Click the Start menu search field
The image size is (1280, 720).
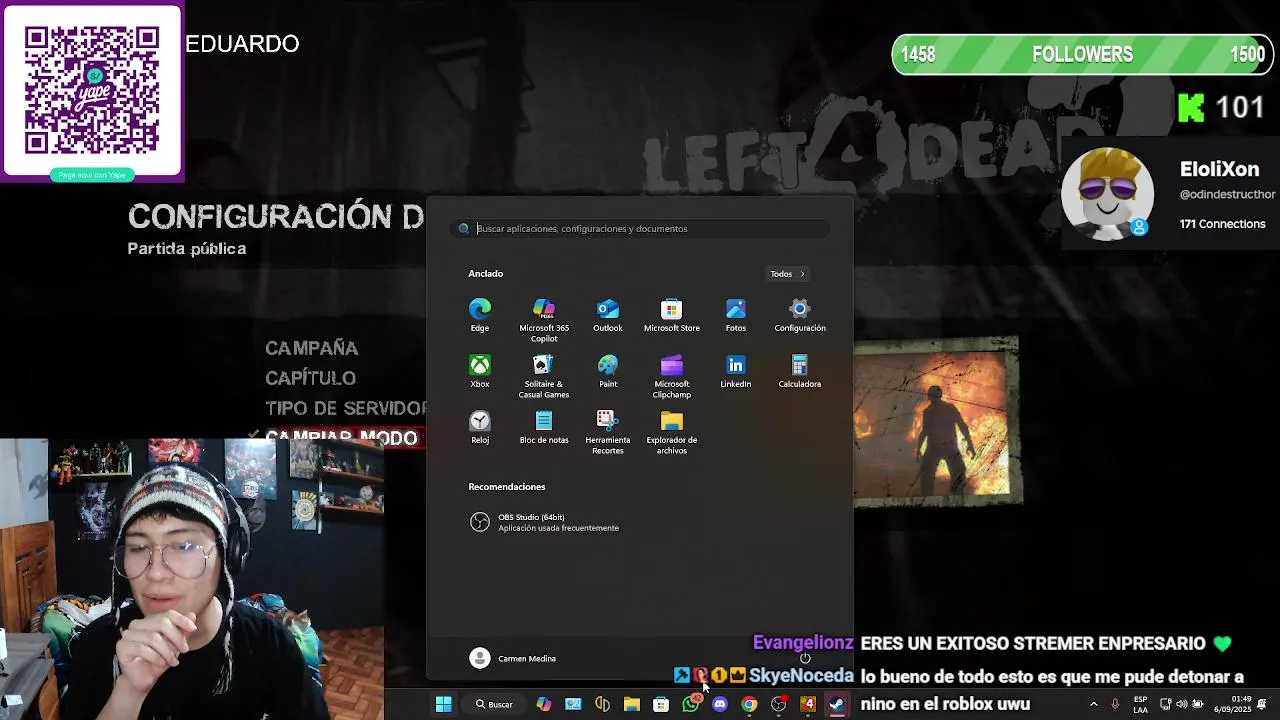point(640,229)
